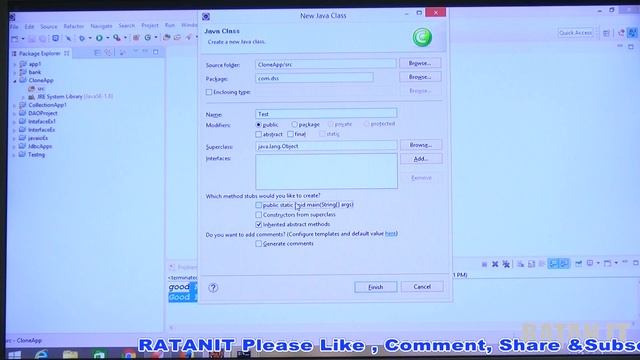Click the Run external tools icon
The width and height of the screenshot is (640, 360).
pos(117,38)
